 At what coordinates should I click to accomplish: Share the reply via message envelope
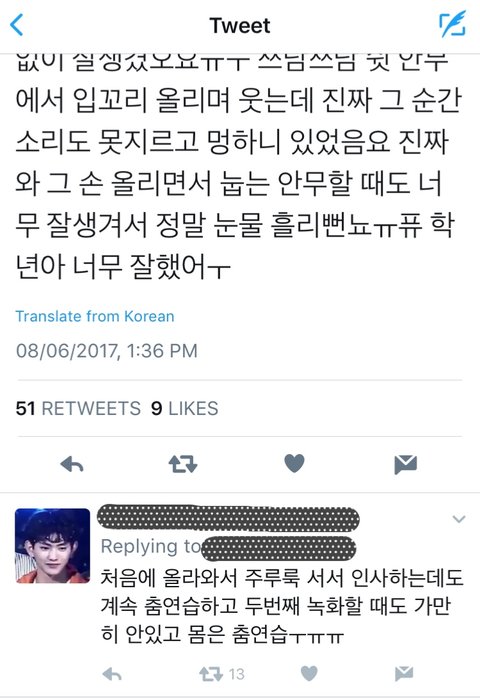404,674
